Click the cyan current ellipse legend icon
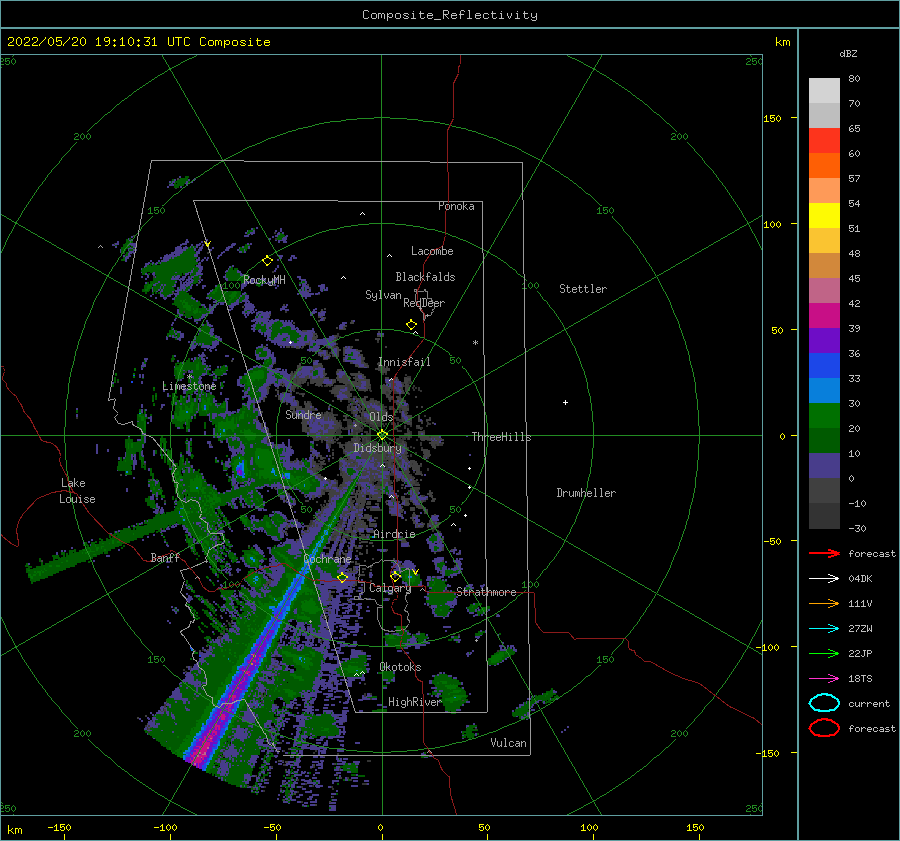The width and height of the screenshot is (900, 841). (824, 703)
